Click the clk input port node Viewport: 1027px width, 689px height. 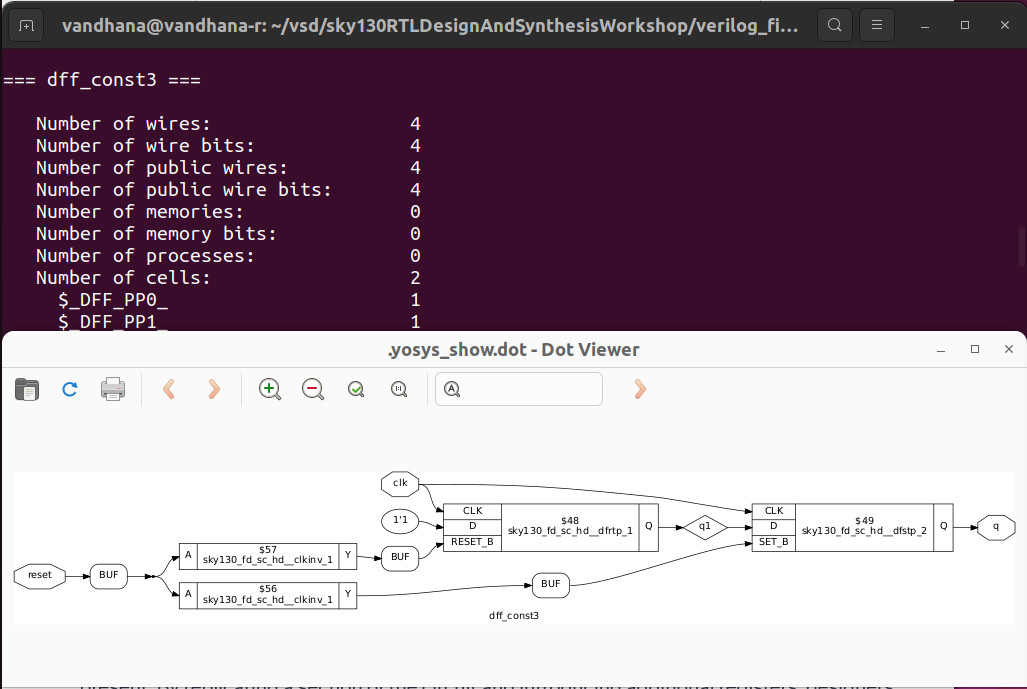tap(399, 483)
